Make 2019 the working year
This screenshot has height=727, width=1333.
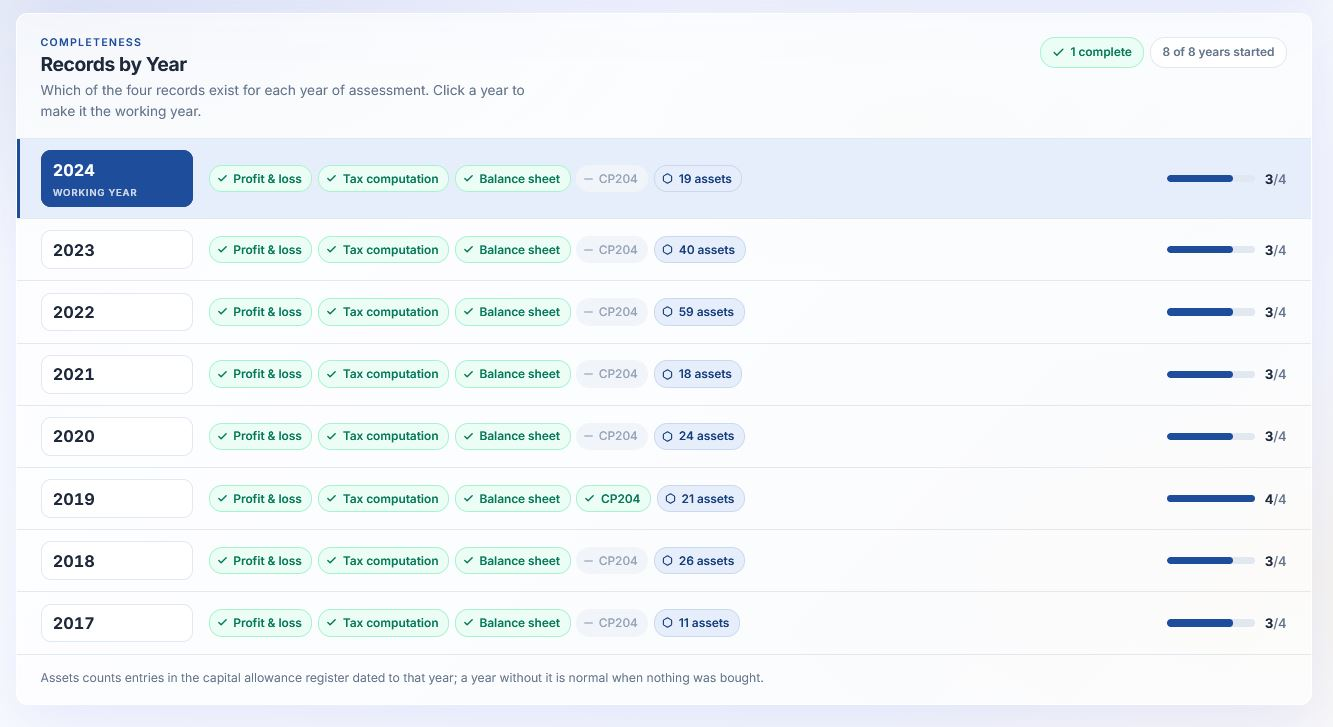[117, 499]
